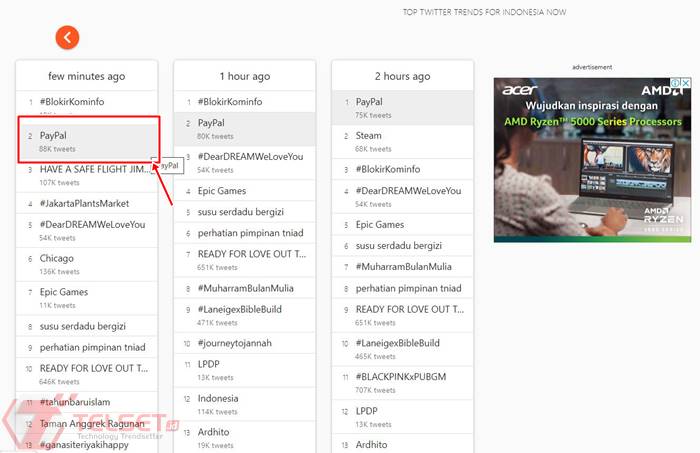This screenshot has width=700, height=453.
Task: Click the 'few minutes ago' column header
Action: (87, 76)
